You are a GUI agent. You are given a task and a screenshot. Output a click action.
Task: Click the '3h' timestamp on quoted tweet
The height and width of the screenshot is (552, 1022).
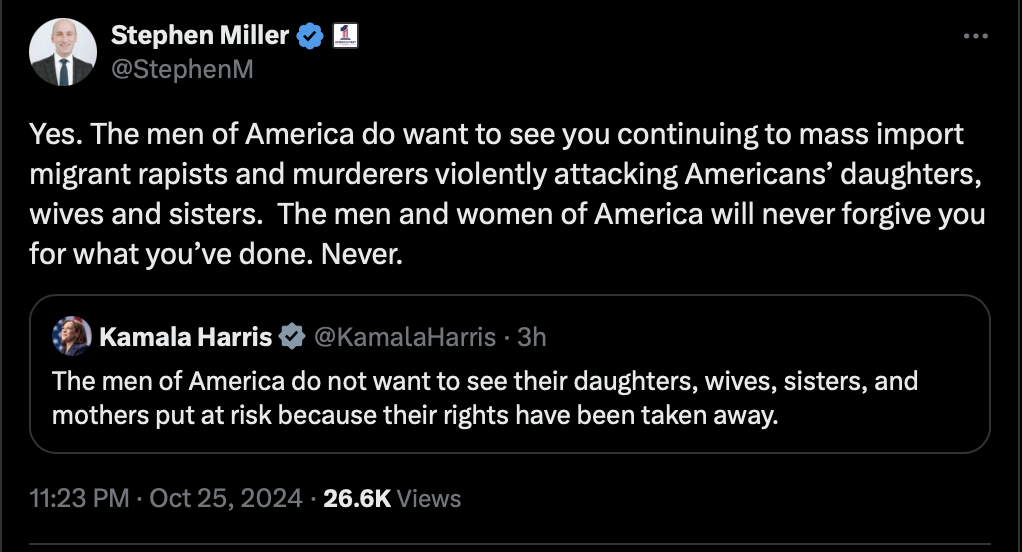(531, 337)
